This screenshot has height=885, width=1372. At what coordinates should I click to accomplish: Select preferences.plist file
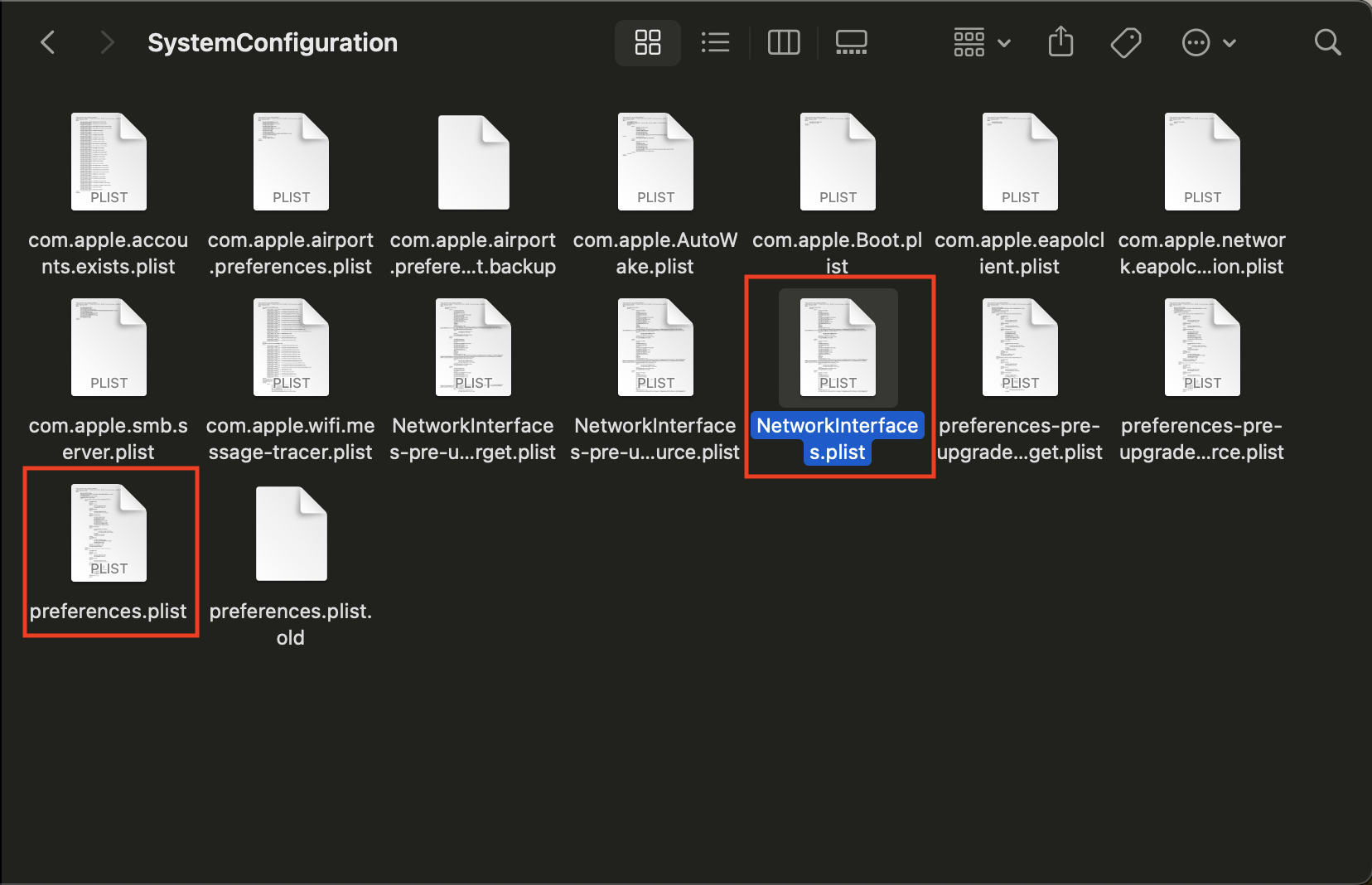click(x=109, y=533)
